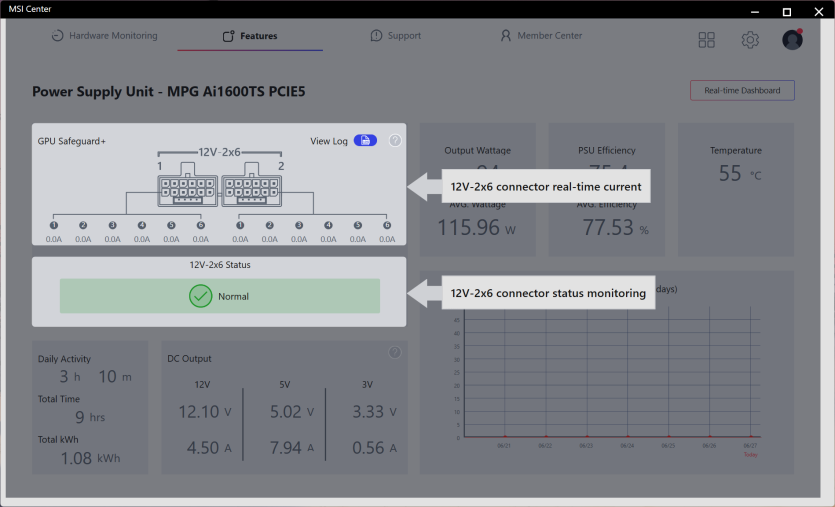This screenshot has height=507, width=835.
Task: Click the Features tab icon
Action: tap(228, 36)
